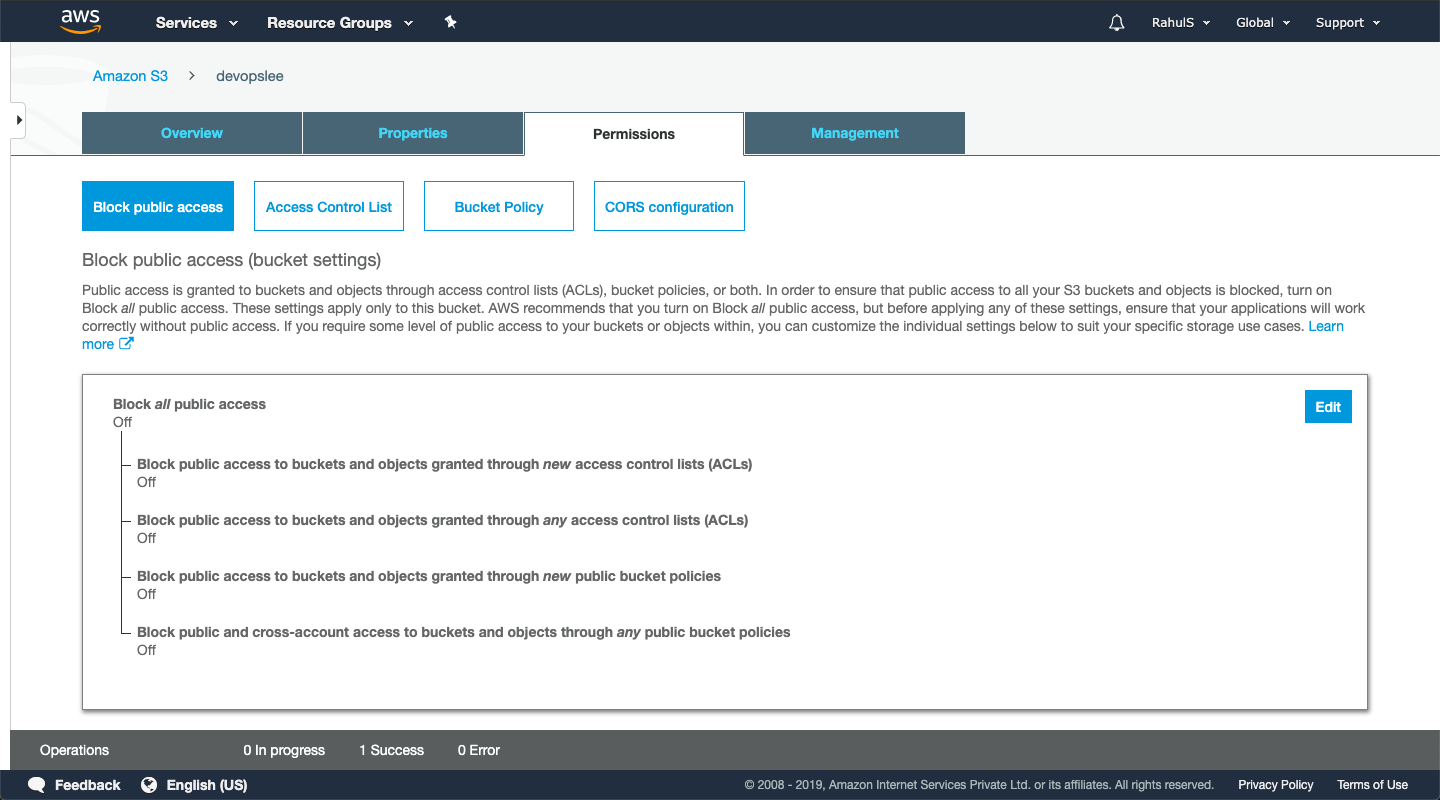This screenshot has width=1440, height=800.
Task: Expand the left sidebar arrow
Action: (x=18, y=120)
